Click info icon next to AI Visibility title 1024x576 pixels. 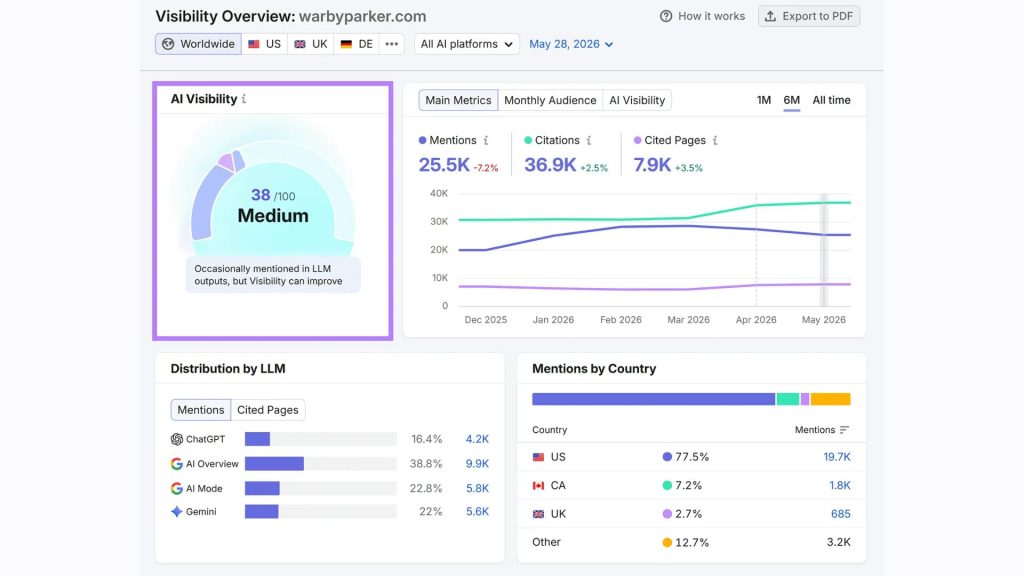pos(244,99)
